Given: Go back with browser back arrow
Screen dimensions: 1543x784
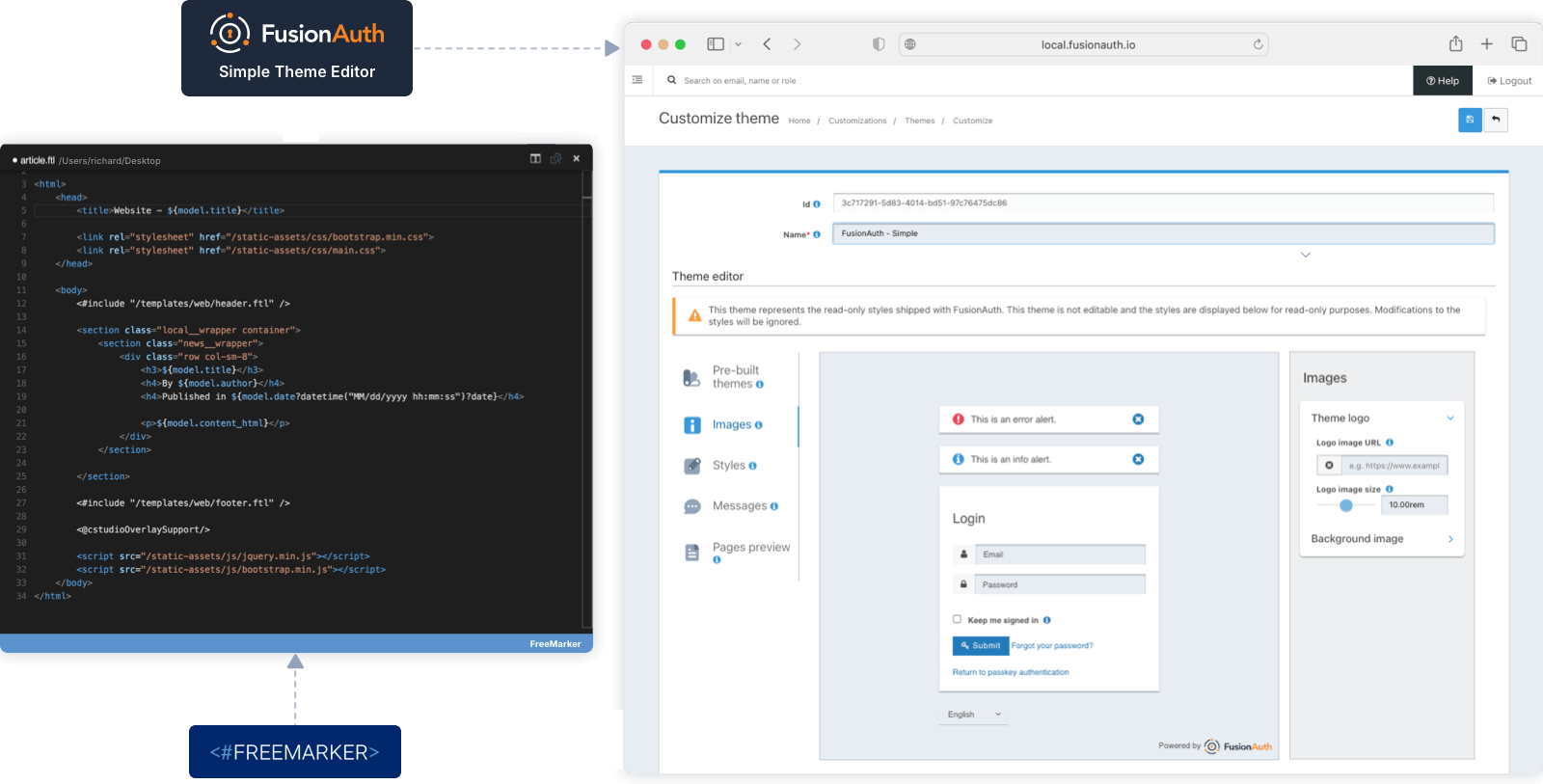Looking at the screenshot, I should click(x=767, y=44).
